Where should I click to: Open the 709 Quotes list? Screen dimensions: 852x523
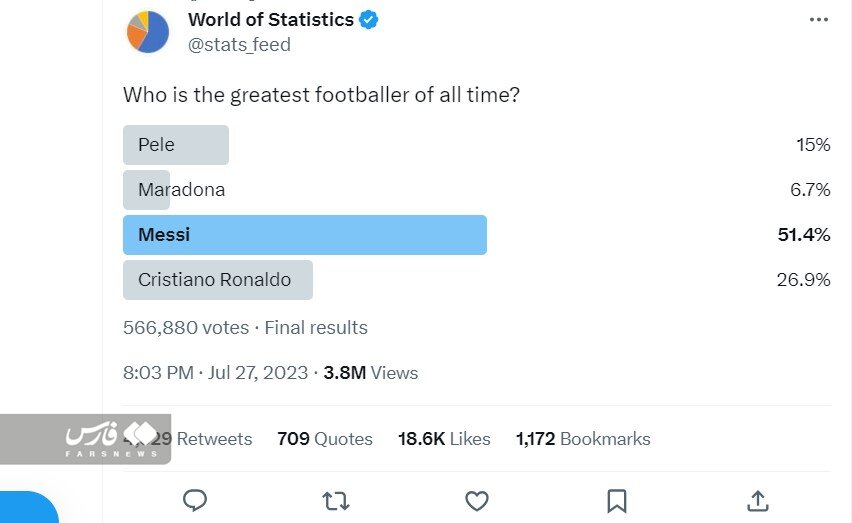click(325, 439)
